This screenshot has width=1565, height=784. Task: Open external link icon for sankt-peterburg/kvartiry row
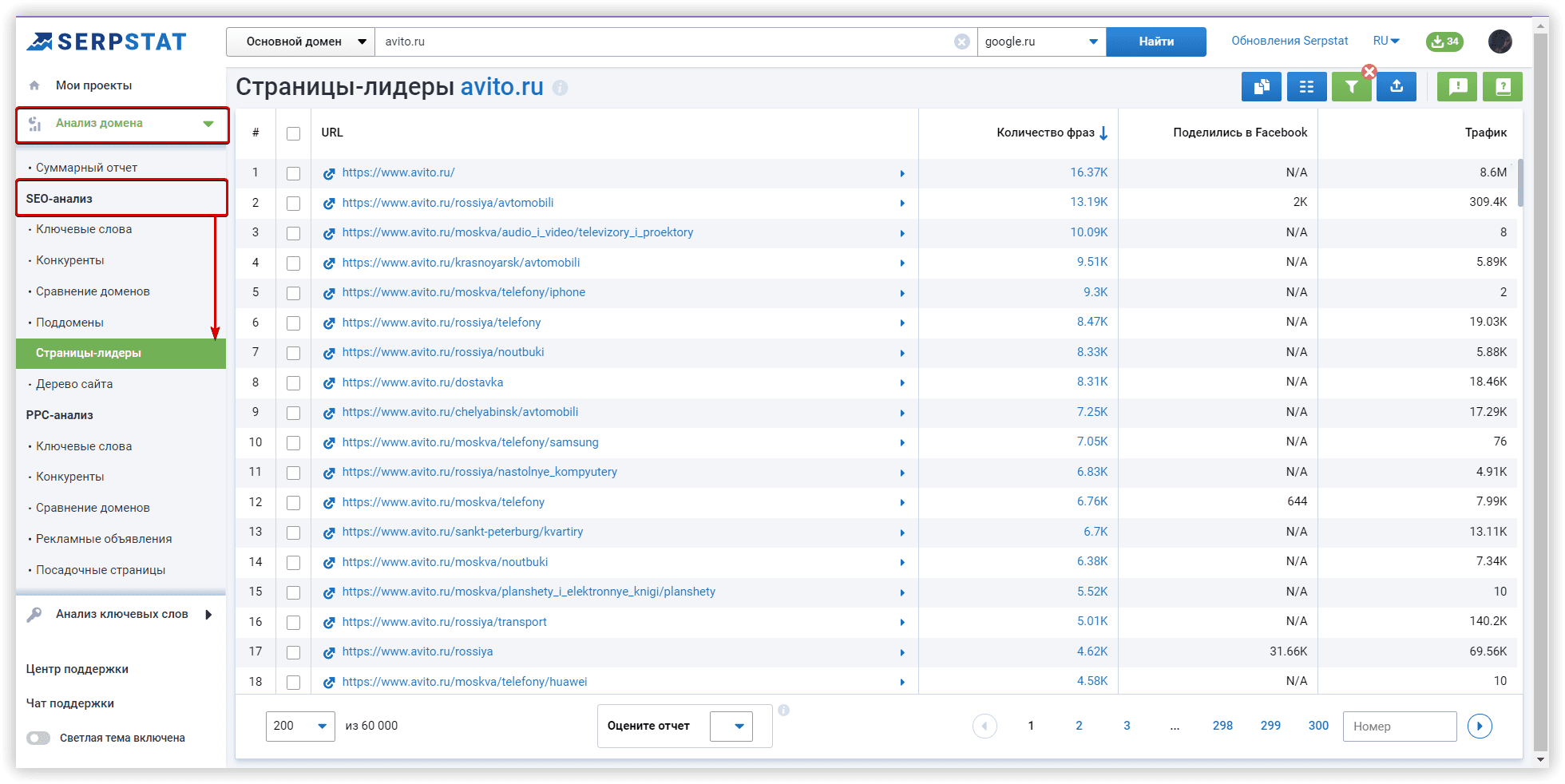(x=329, y=533)
